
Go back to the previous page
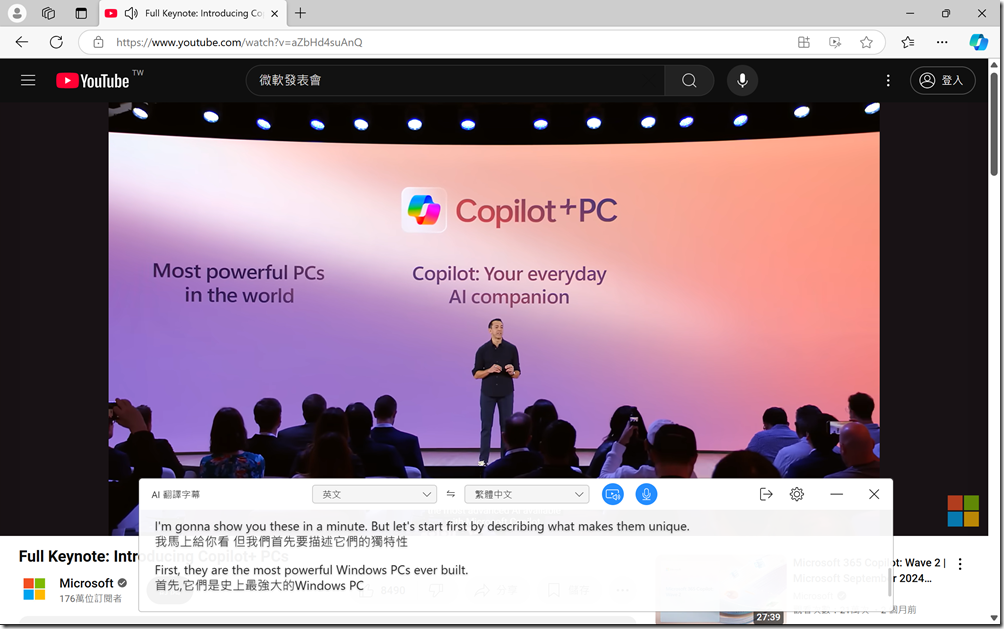click(22, 42)
